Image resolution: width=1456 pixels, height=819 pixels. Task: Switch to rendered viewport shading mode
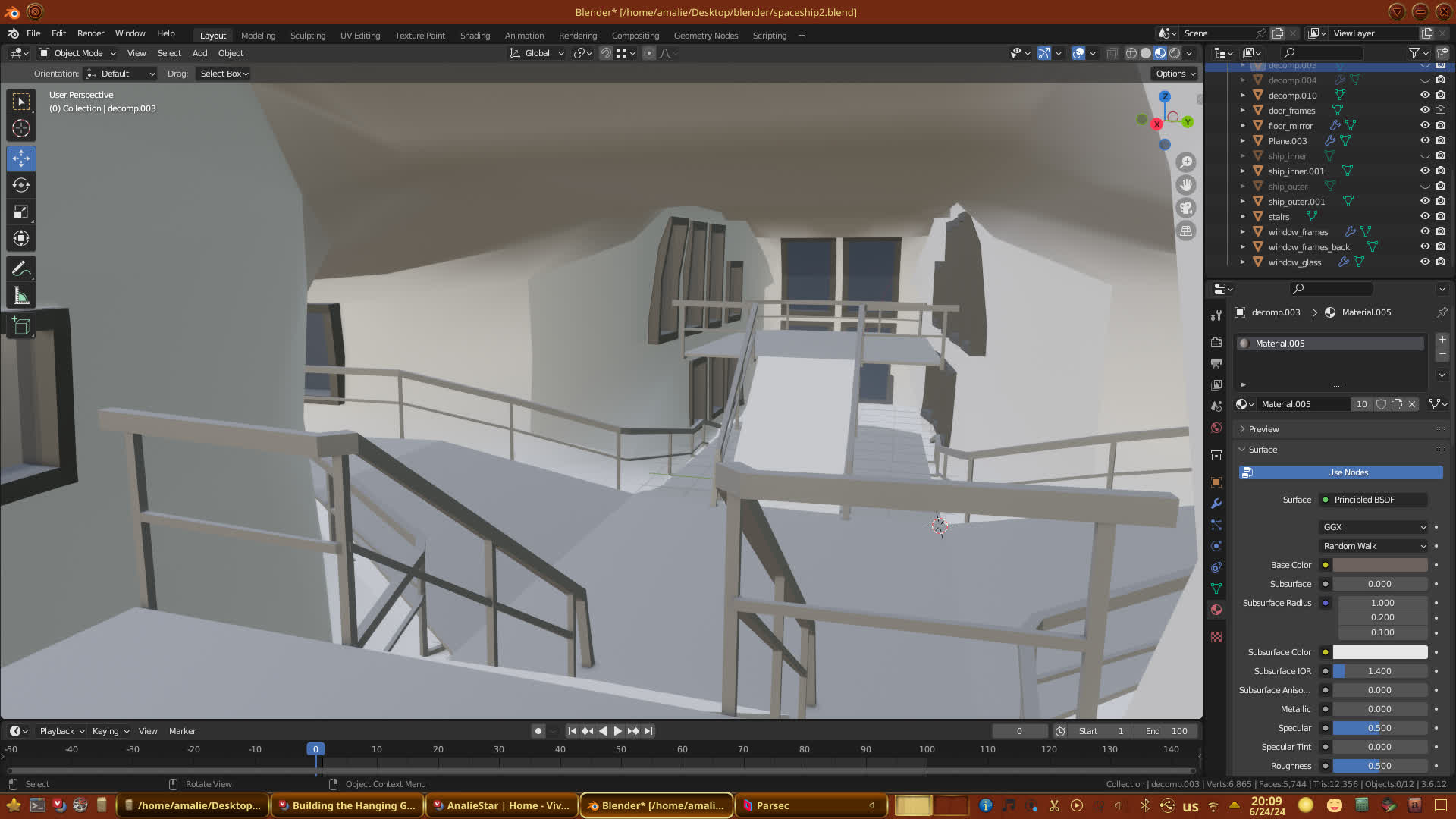1175,53
